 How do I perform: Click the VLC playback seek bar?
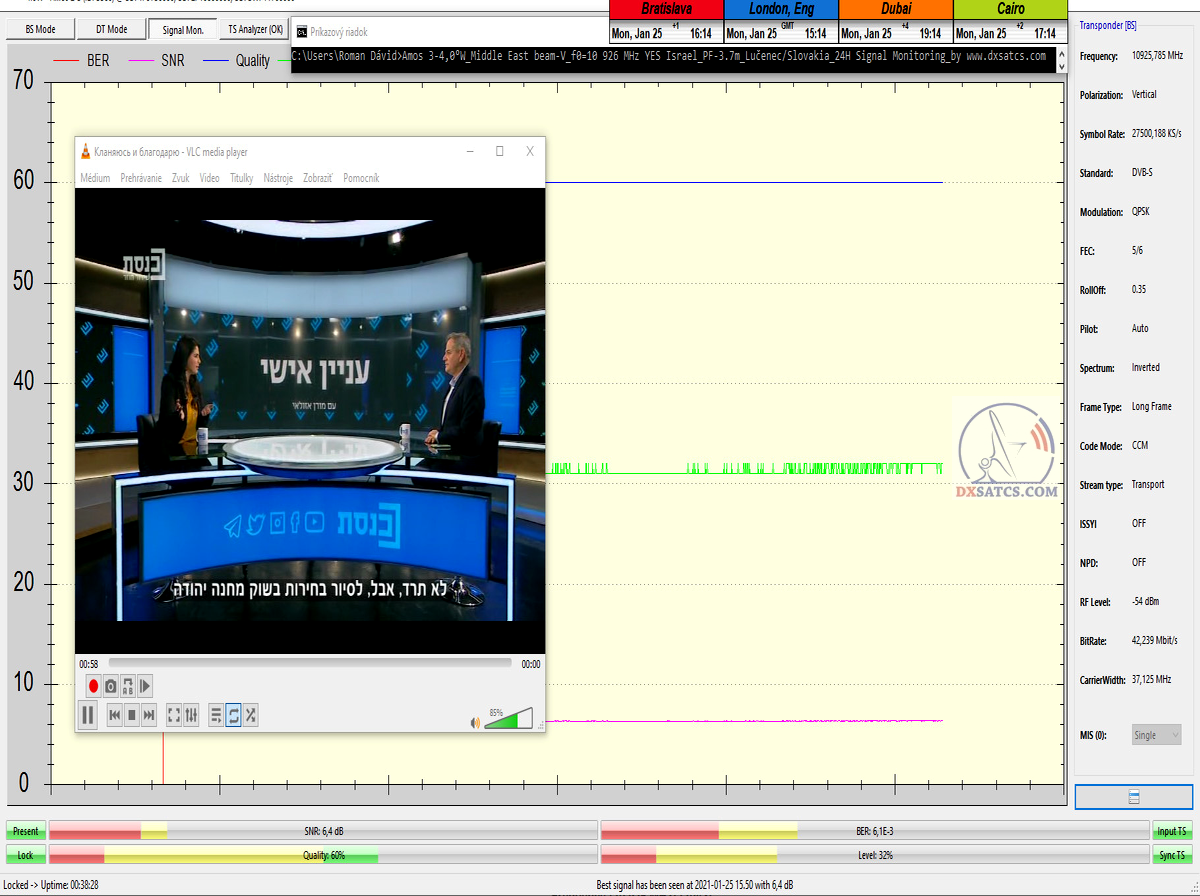pyautogui.click(x=310, y=663)
